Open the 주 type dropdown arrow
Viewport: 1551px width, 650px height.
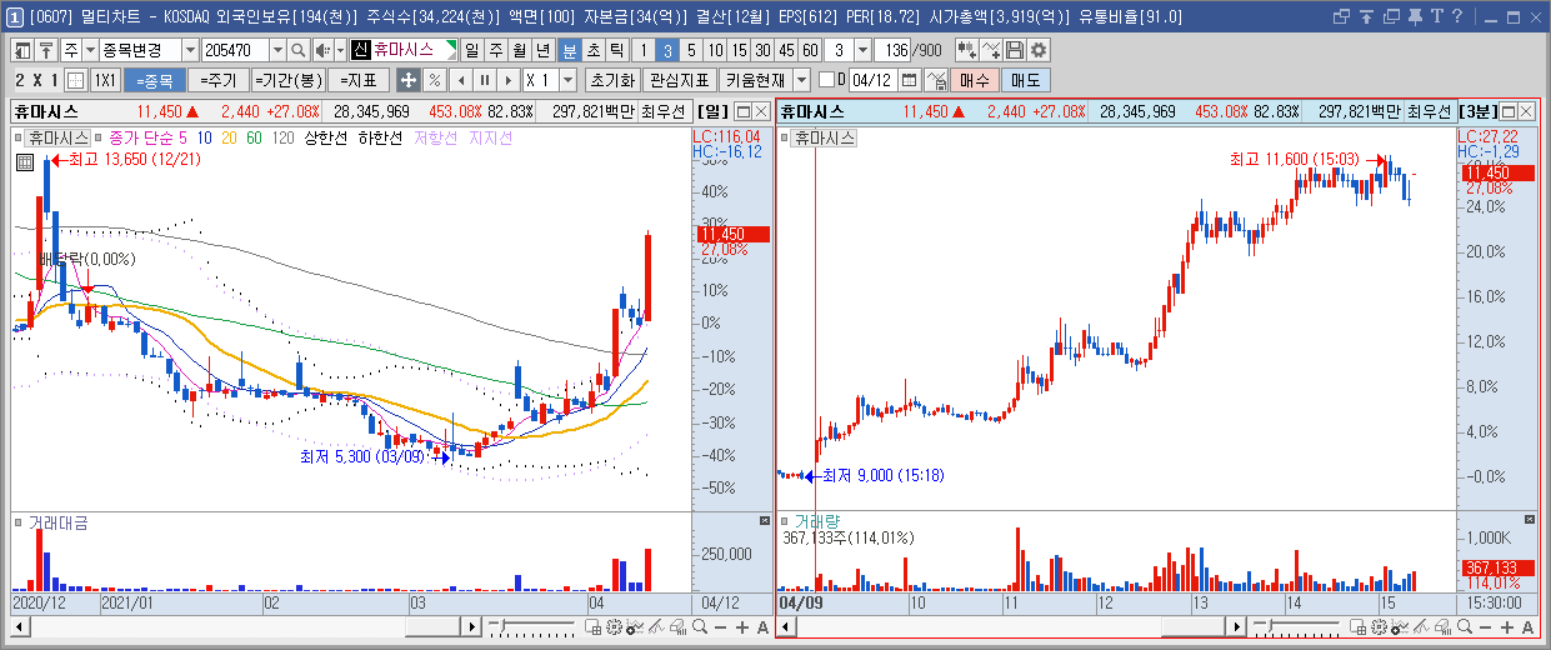pyautogui.click(x=90, y=50)
